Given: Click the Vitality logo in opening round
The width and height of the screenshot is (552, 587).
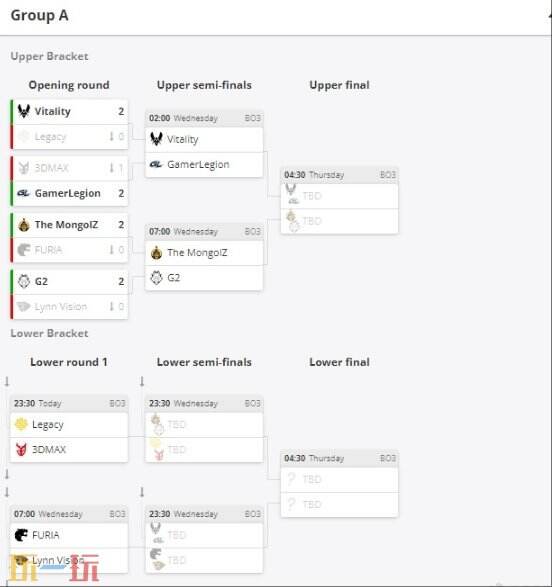Looking at the screenshot, I should [24, 111].
